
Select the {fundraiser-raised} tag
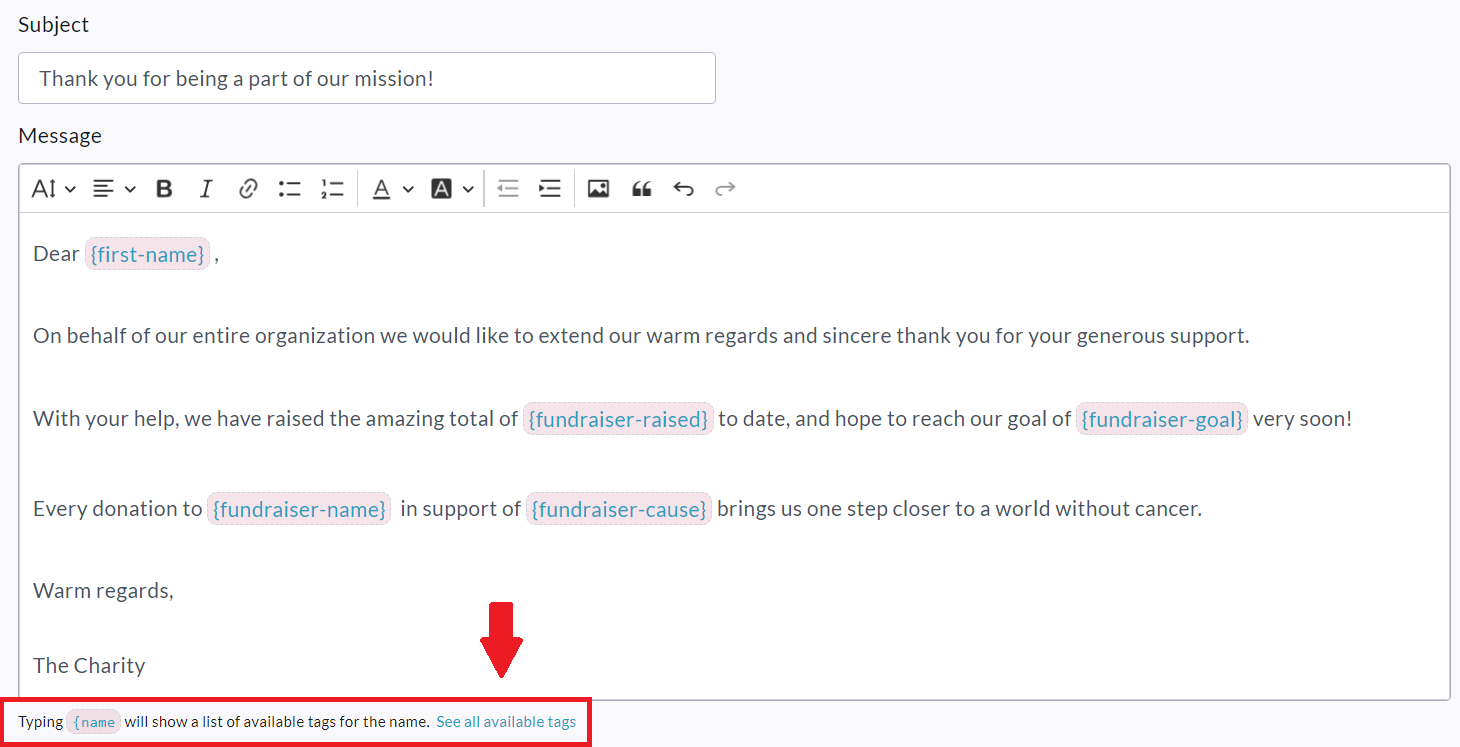(x=618, y=420)
